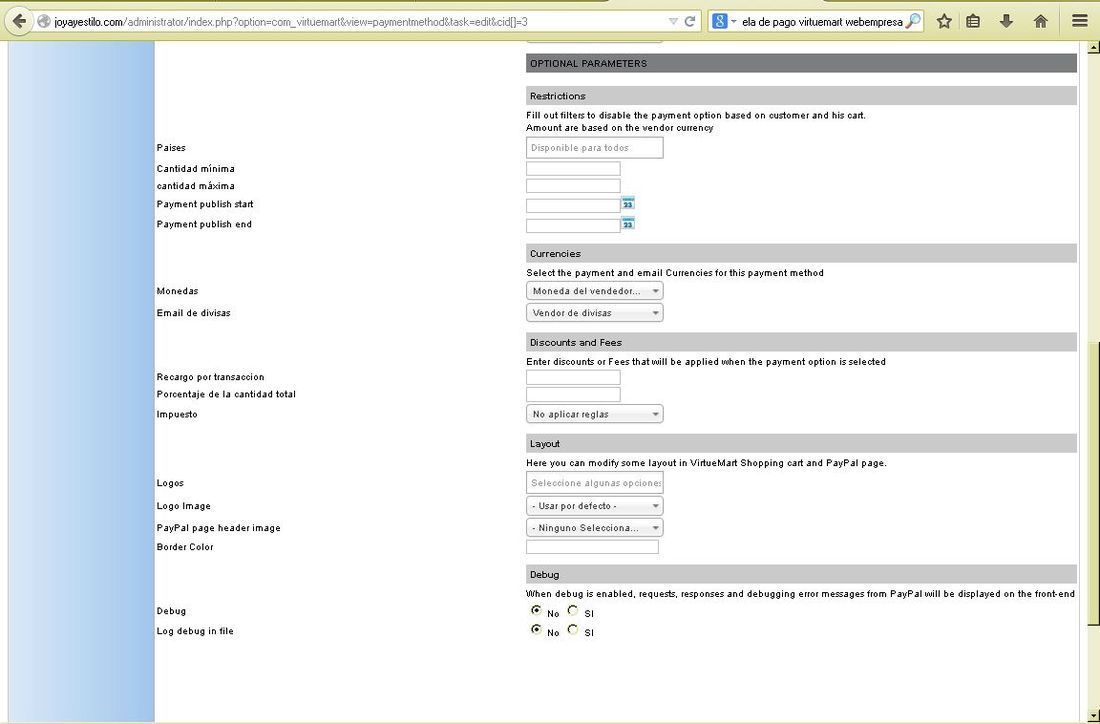Select SI for the Debug option
1100x724 pixels.
coord(572,610)
